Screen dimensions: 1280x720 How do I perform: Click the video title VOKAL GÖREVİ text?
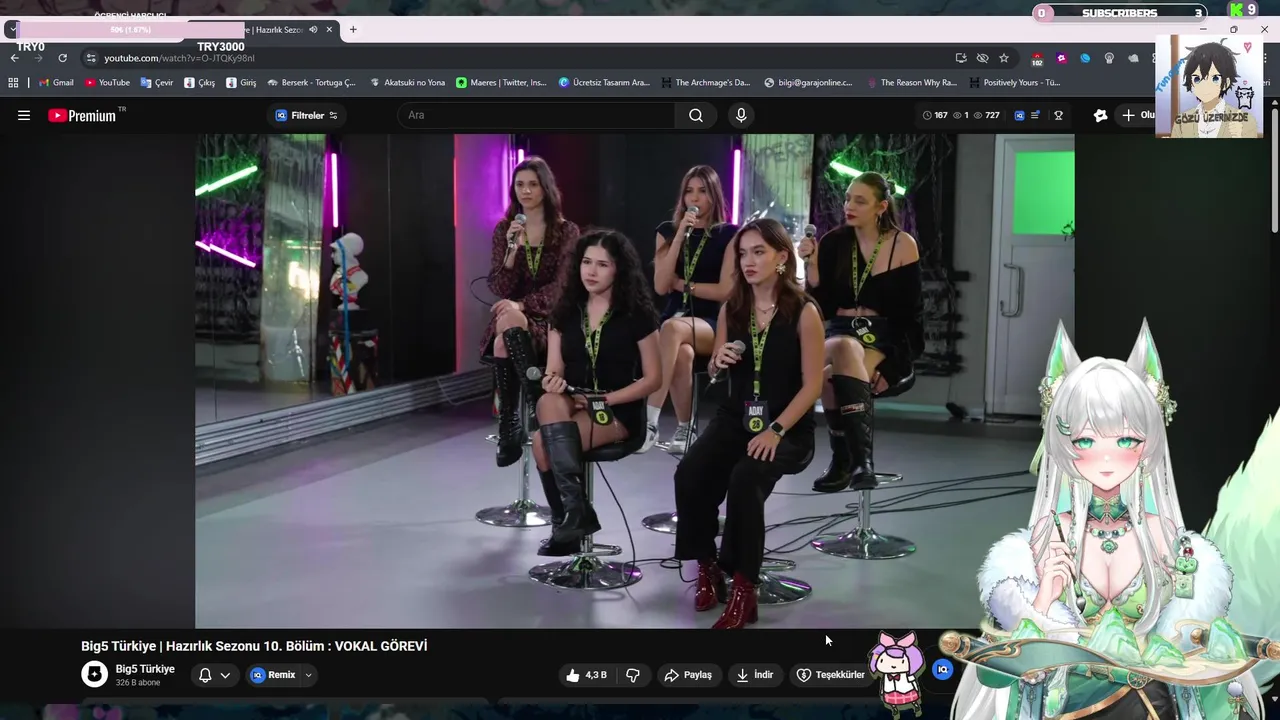tap(381, 646)
